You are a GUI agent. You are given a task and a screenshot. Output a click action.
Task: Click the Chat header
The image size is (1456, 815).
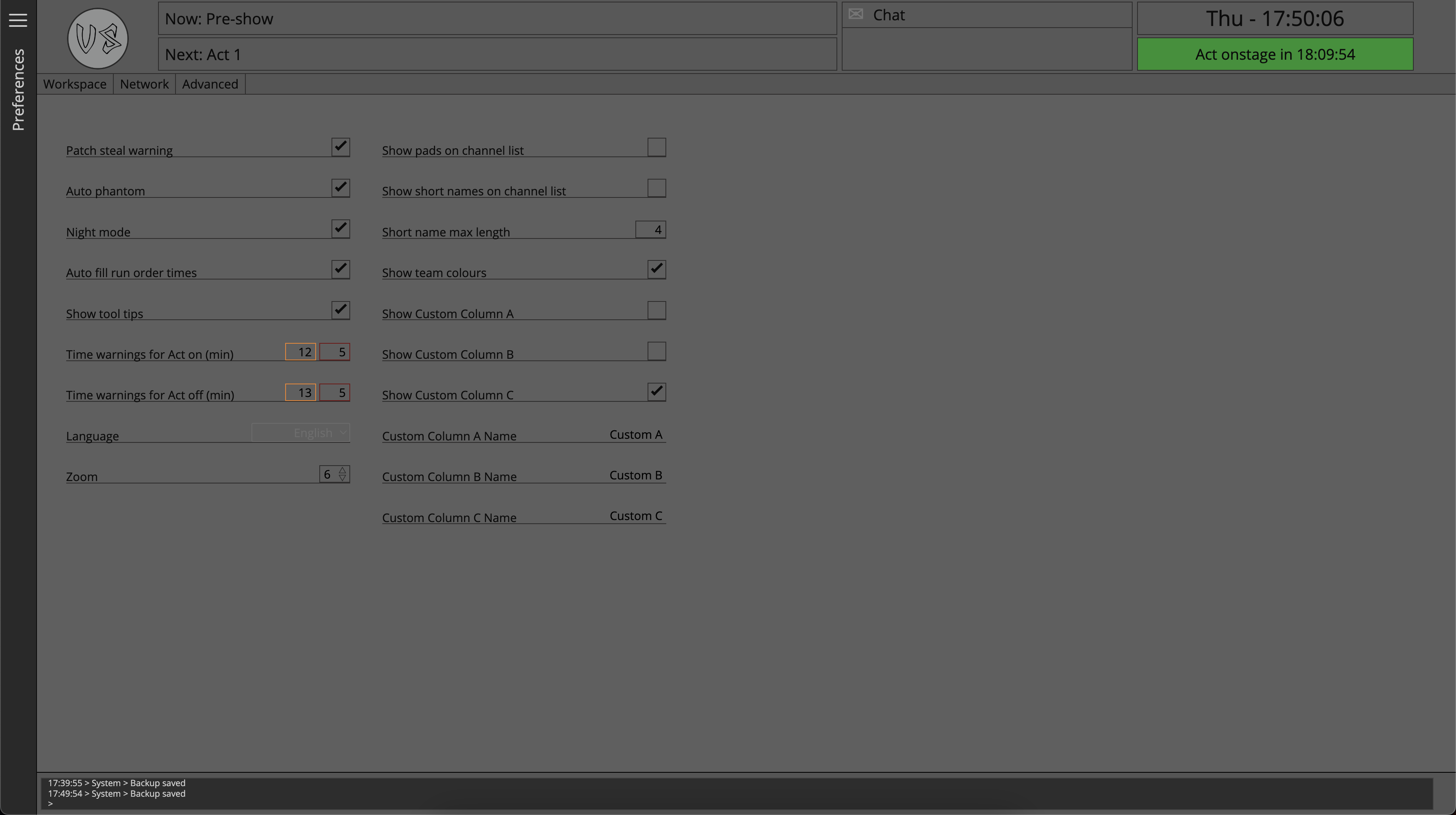point(987,15)
